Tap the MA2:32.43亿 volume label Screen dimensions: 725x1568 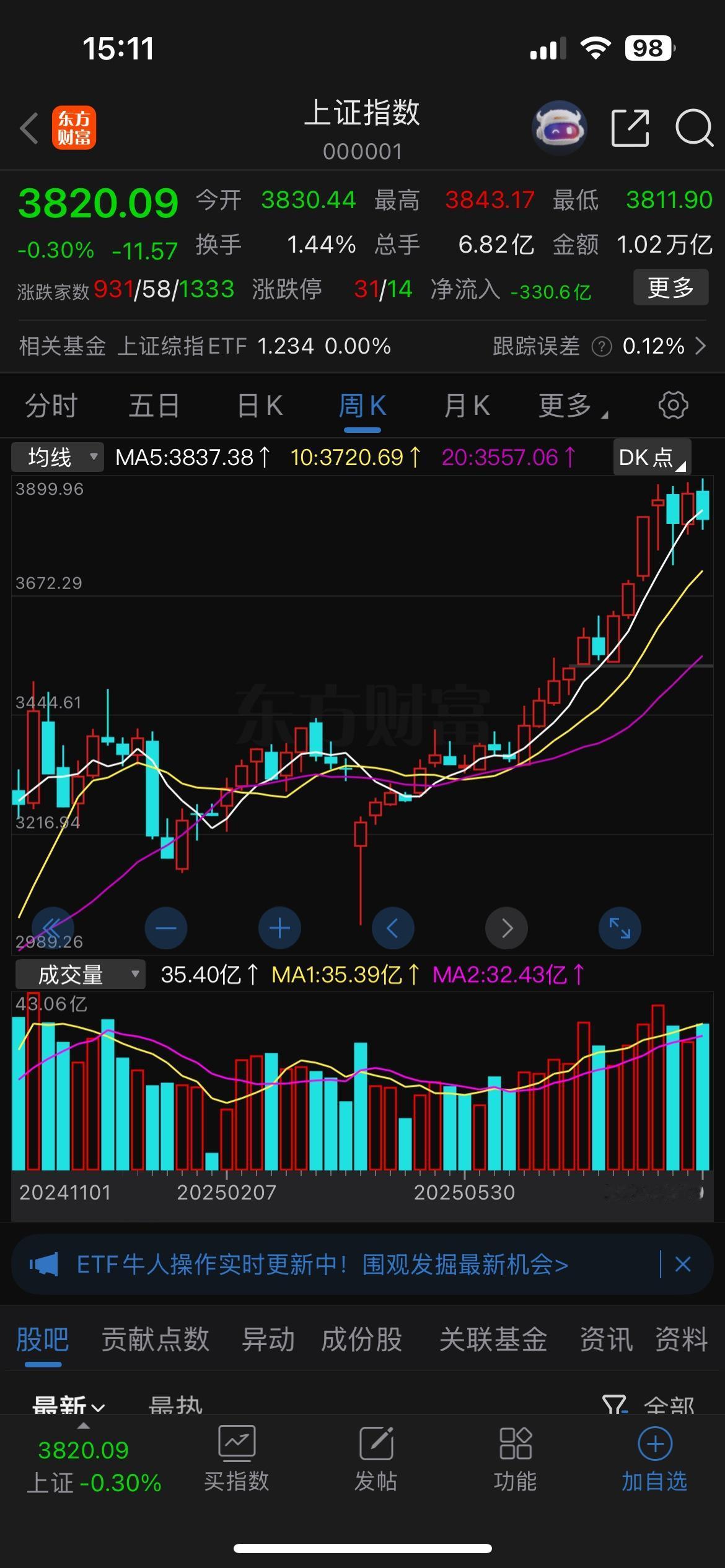pyautogui.click(x=509, y=975)
